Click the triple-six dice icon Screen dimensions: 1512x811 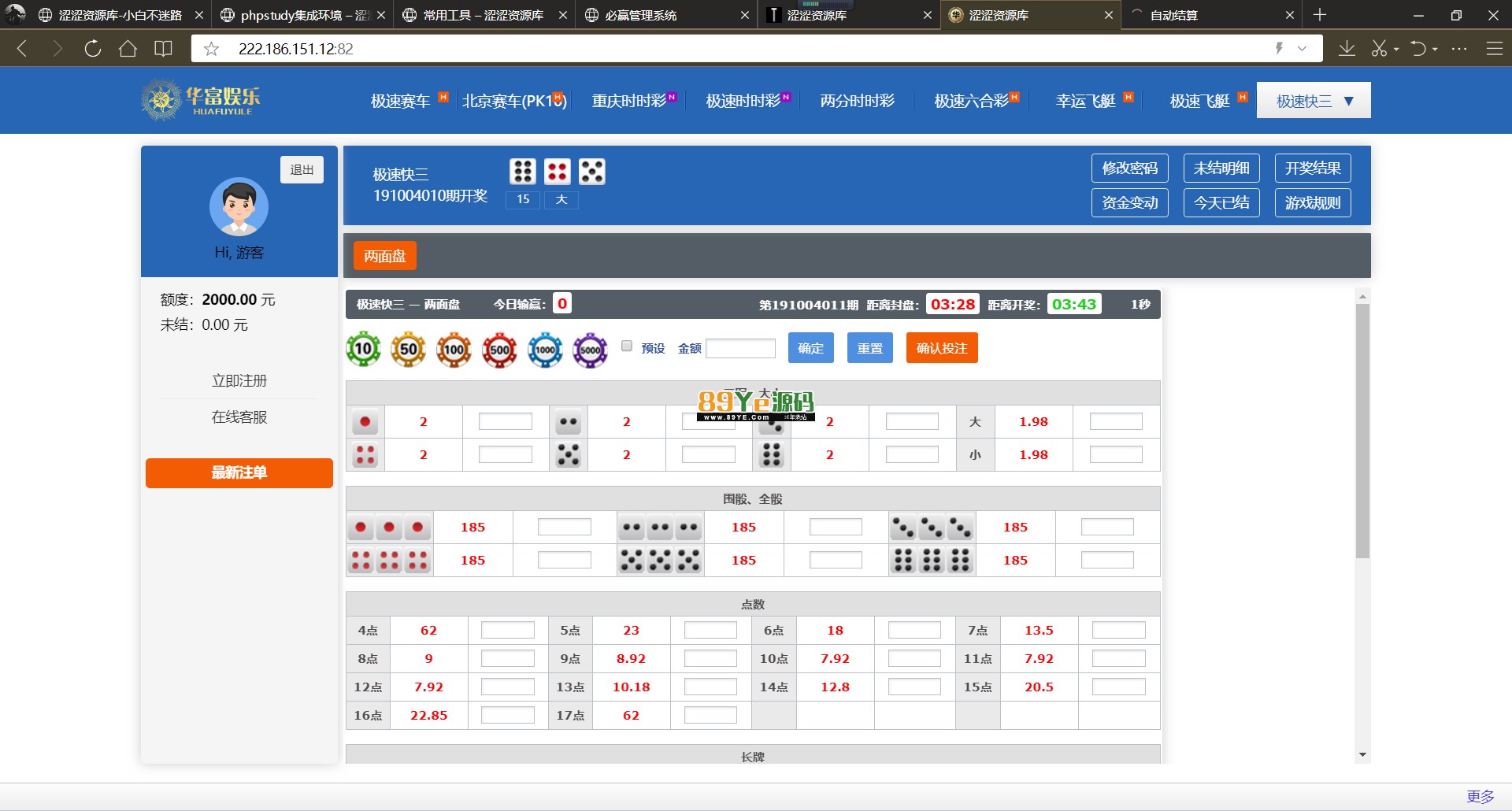[x=932, y=560]
